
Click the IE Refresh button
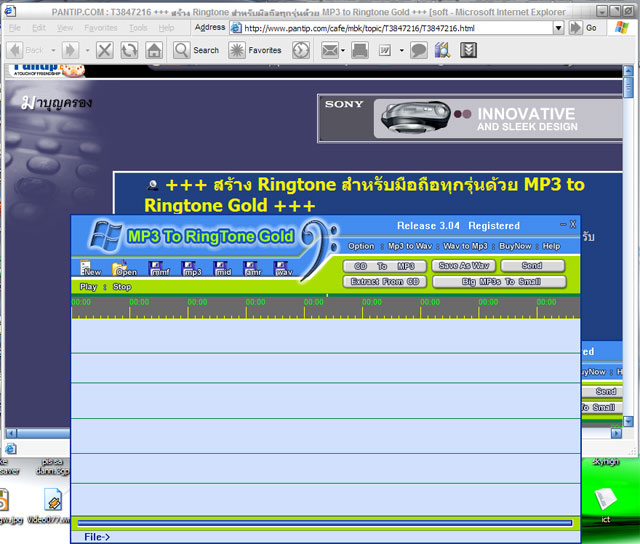pyautogui.click(x=129, y=51)
